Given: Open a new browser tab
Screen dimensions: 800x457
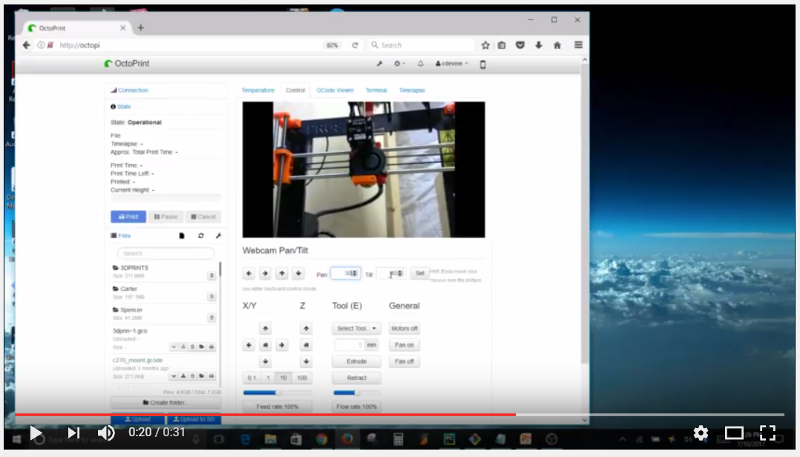Looking at the screenshot, I should (141, 28).
